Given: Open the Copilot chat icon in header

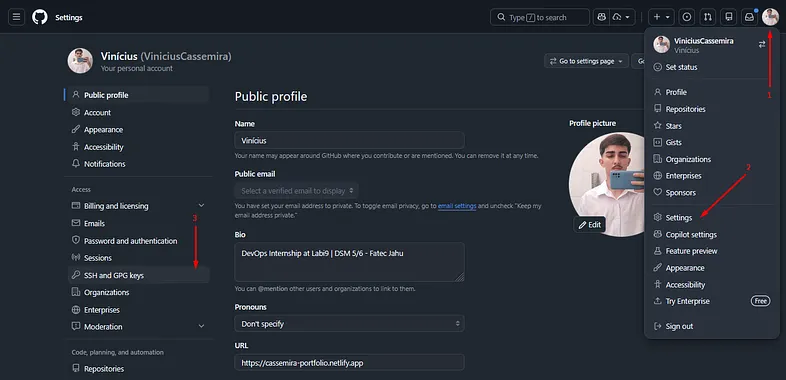Looking at the screenshot, I should click(x=601, y=17).
